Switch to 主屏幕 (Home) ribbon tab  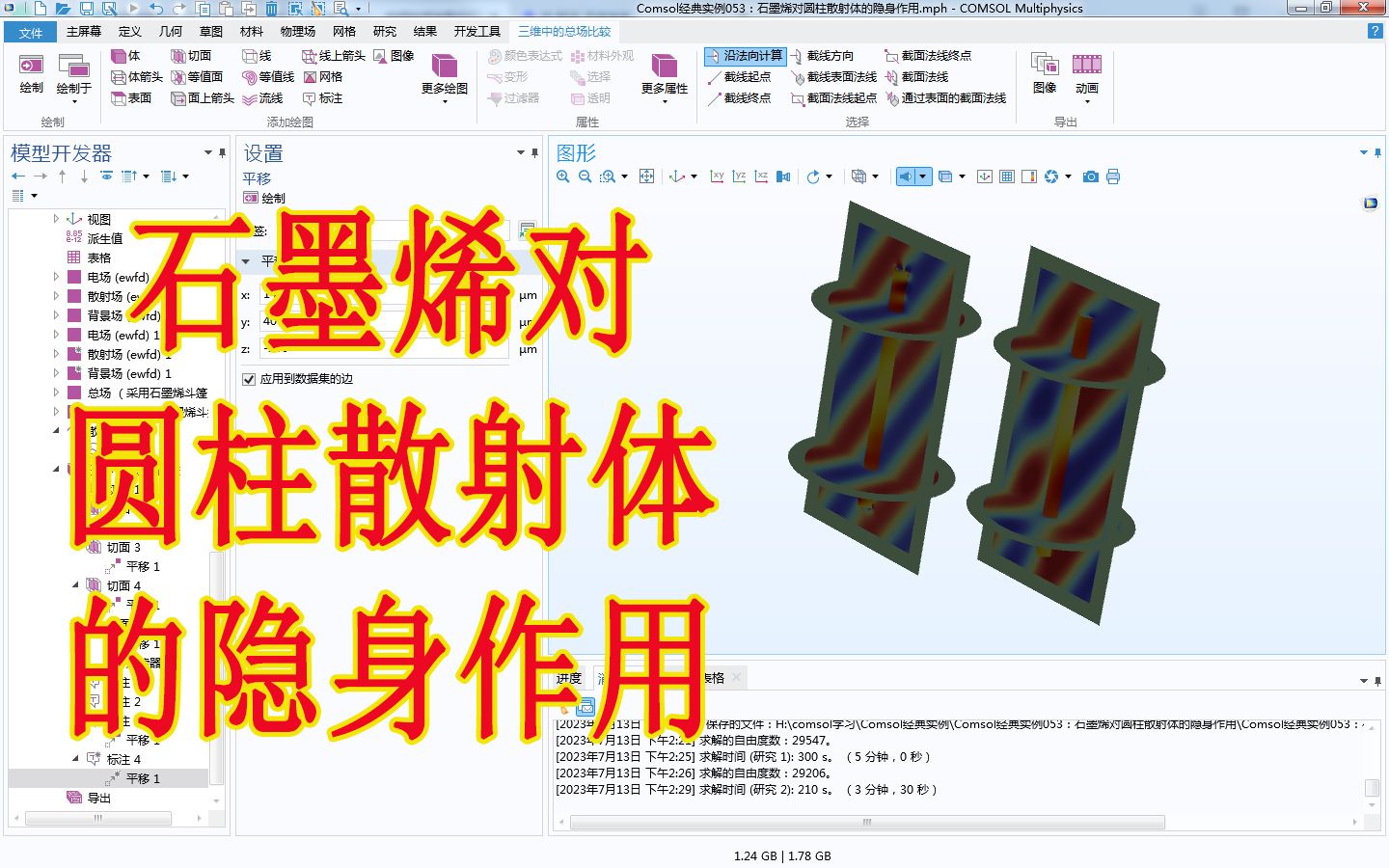coord(84,32)
